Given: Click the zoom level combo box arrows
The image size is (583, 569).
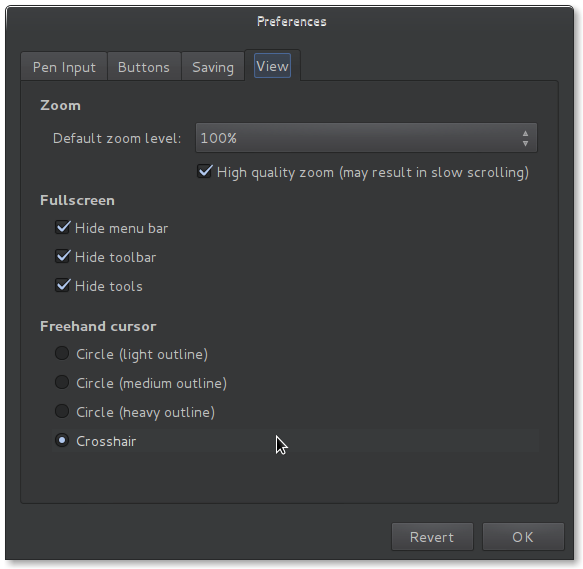Looking at the screenshot, I should [x=525, y=138].
